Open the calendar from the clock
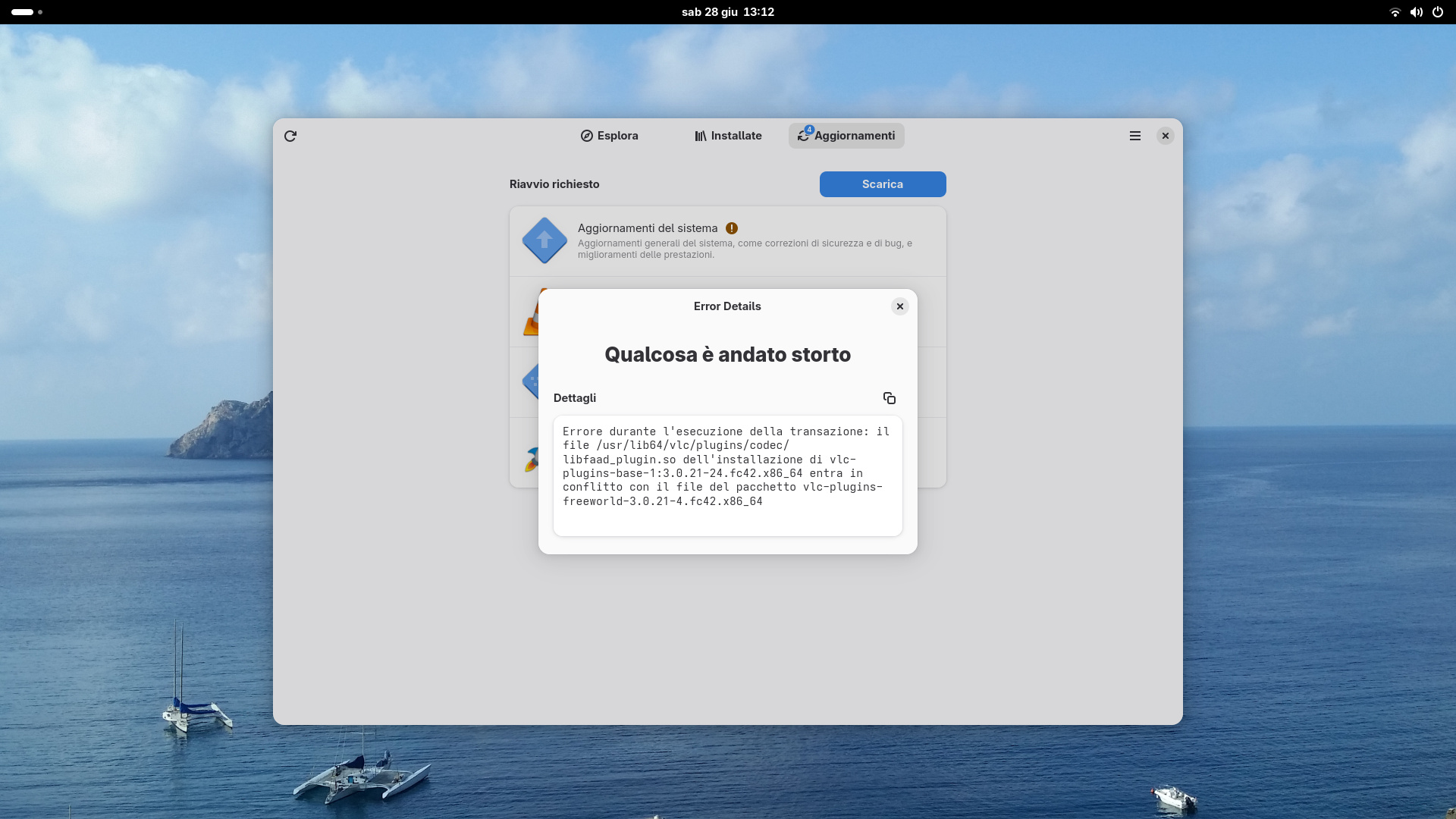The image size is (1456, 819). click(727, 12)
